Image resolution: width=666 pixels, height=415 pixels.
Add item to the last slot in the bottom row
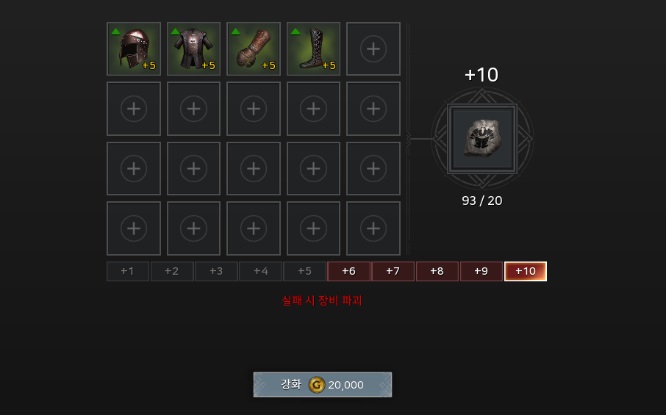click(373, 229)
